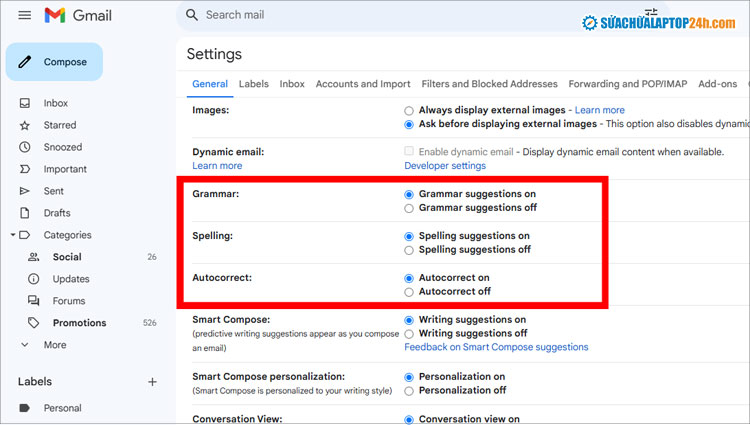Select Grammar suggestions off
This screenshot has height=425, width=750.
pos(409,208)
